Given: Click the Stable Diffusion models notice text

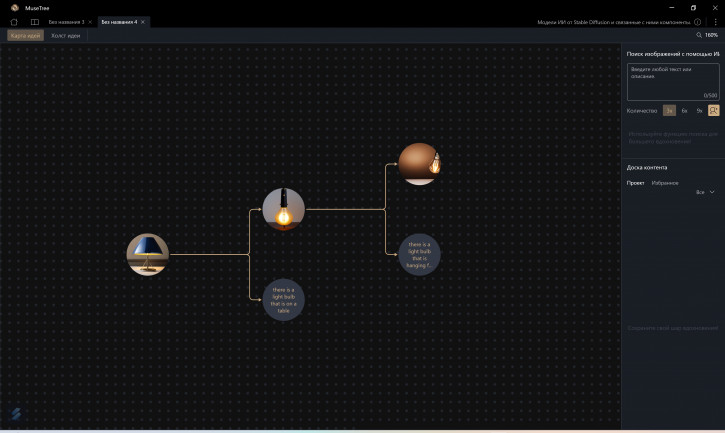Looking at the screenshot, I should (614, 22).
